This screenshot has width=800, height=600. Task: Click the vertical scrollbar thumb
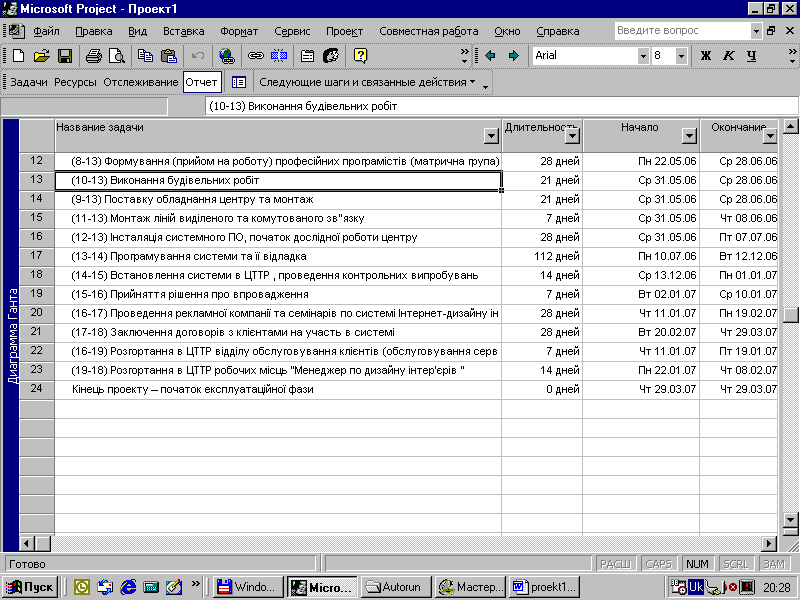790,315
